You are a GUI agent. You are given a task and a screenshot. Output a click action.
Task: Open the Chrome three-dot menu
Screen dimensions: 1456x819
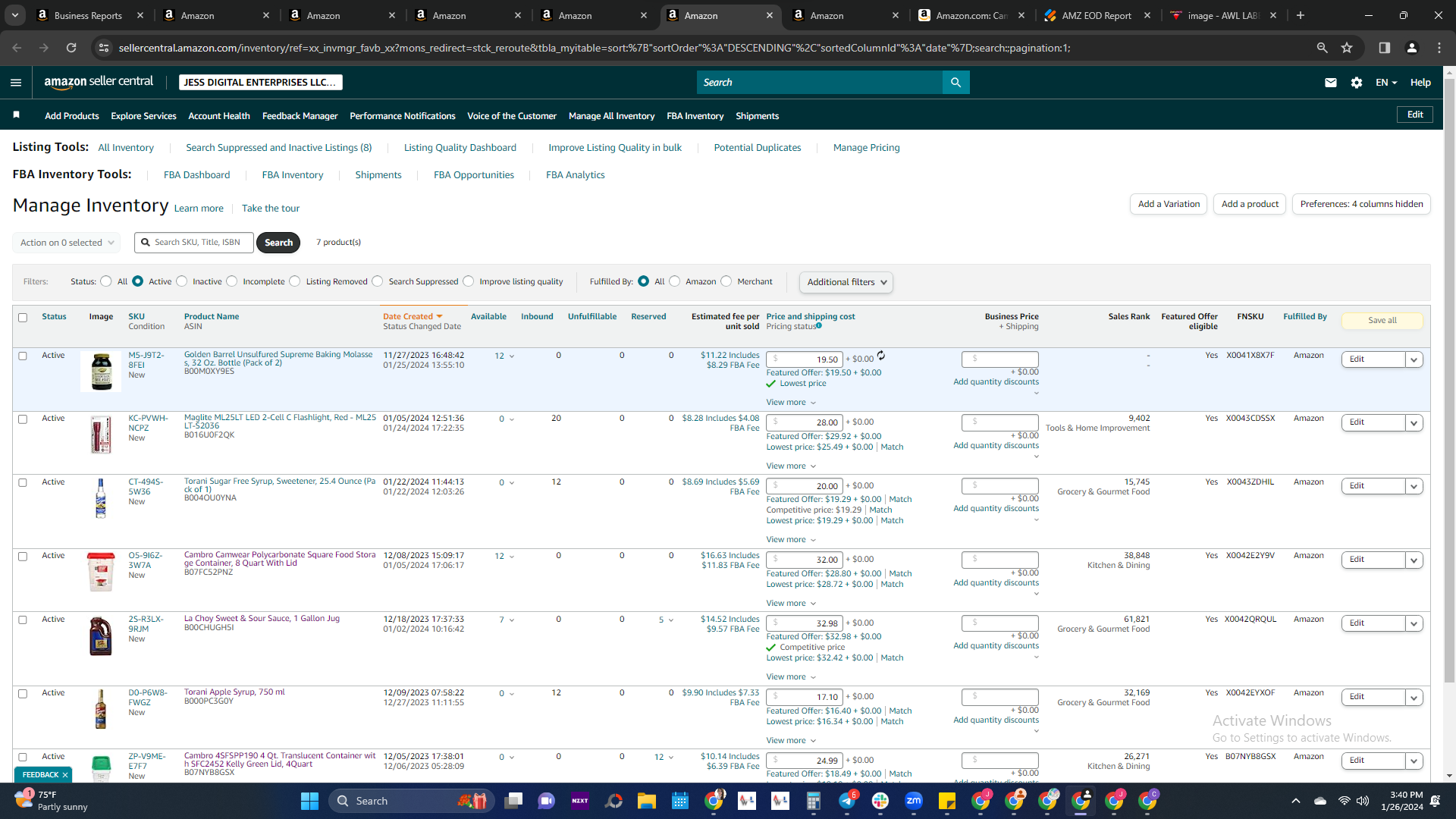(x=1439, y=48)
